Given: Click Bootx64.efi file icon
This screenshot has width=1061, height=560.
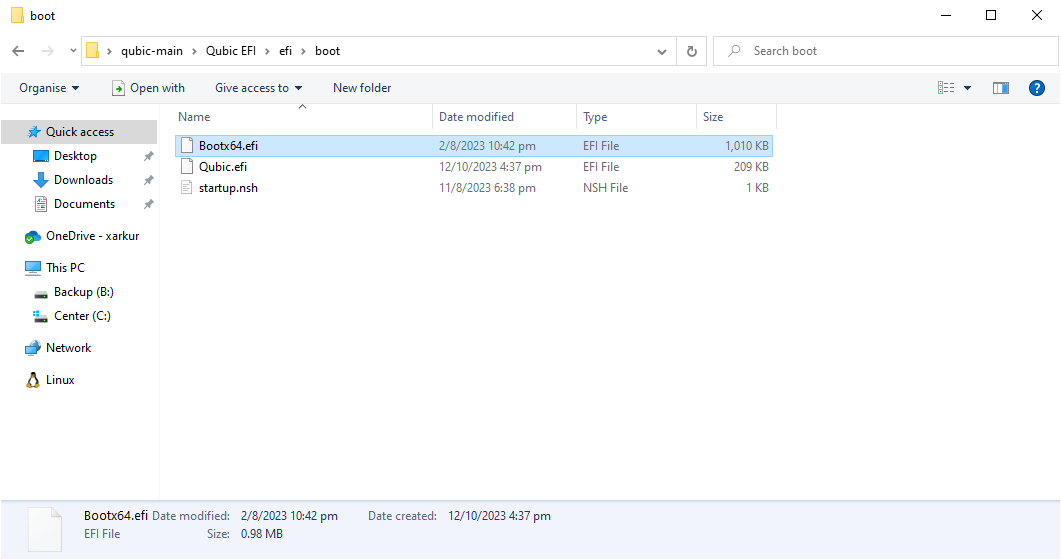Looking at the screenshot, I should [187, 145].
